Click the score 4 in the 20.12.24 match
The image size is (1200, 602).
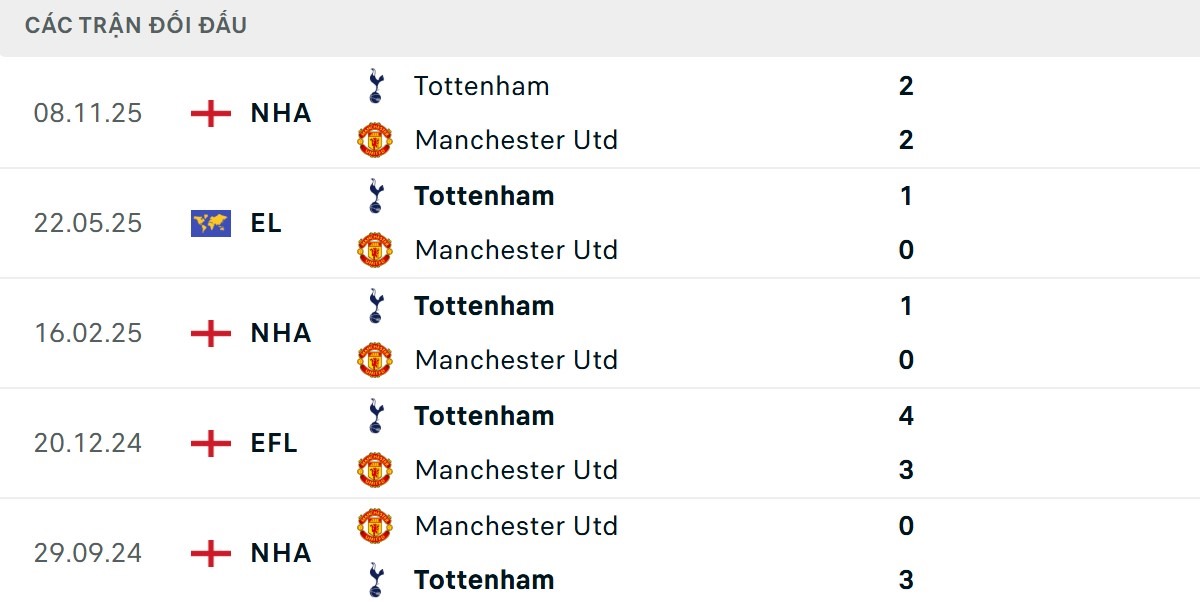tap(906, 416)
